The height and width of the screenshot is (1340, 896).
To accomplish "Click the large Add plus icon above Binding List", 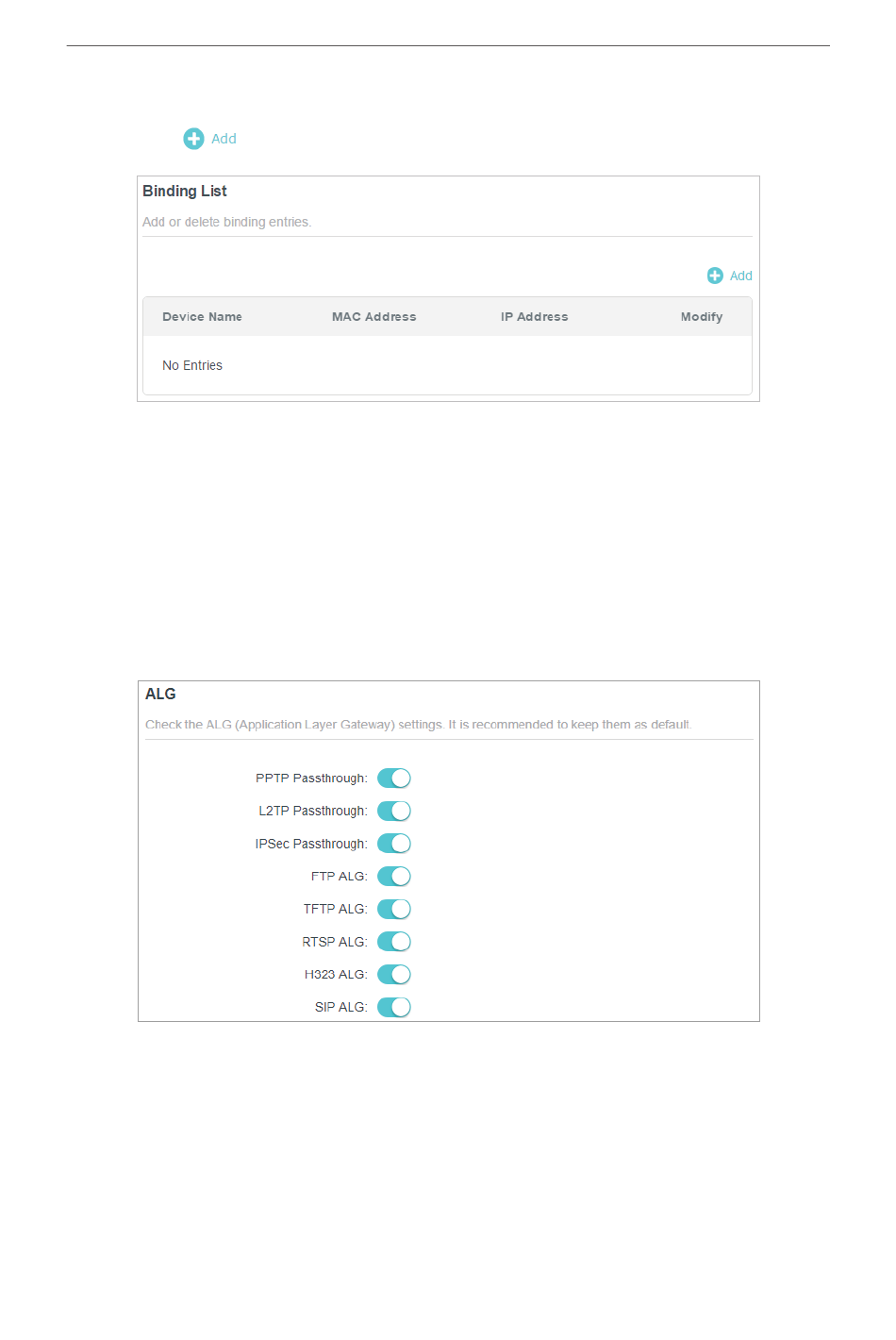I will pos(193,139).
